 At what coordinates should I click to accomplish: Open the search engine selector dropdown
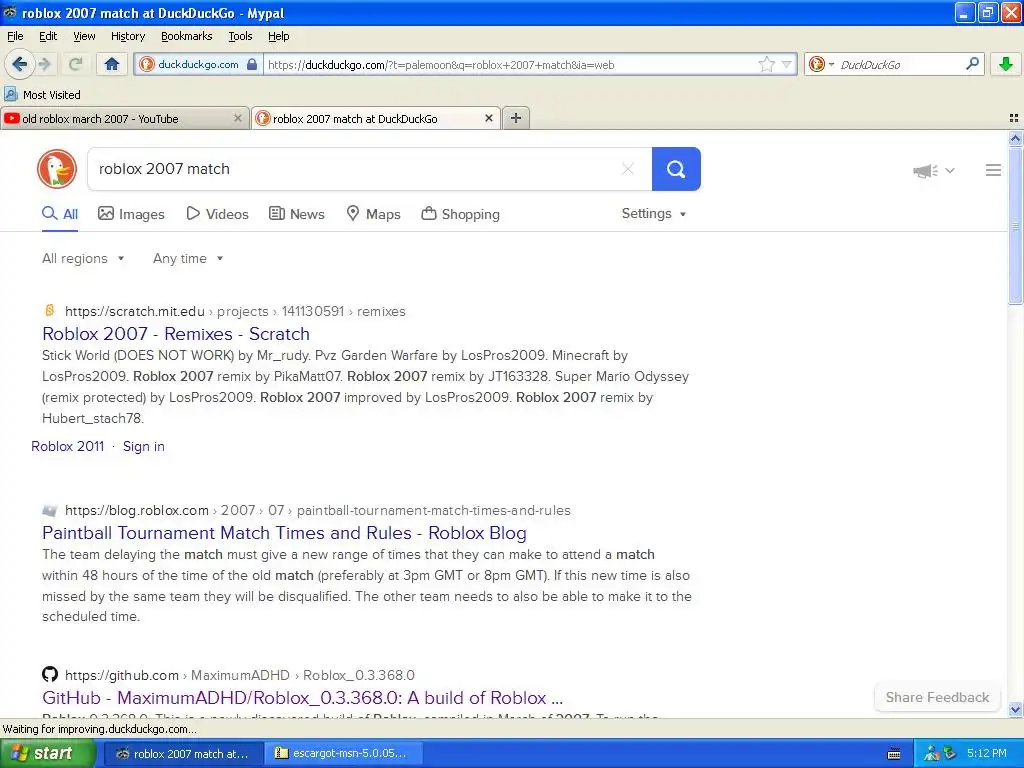pyautogui.click(x=821, y=64)
